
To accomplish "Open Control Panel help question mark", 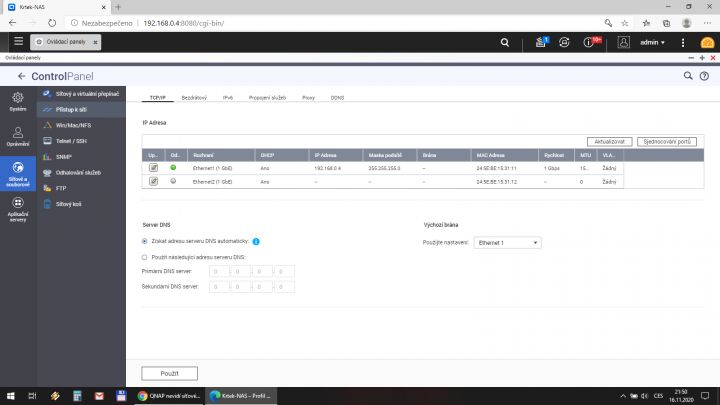I will coord(704,76).
